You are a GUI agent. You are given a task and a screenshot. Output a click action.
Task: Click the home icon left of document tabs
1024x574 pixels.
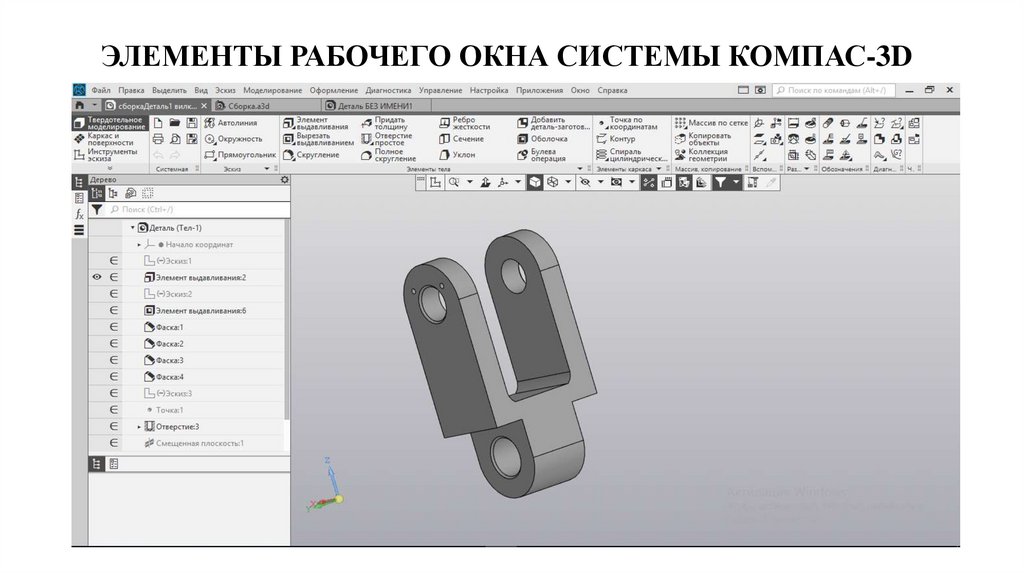tap(80, 105)
